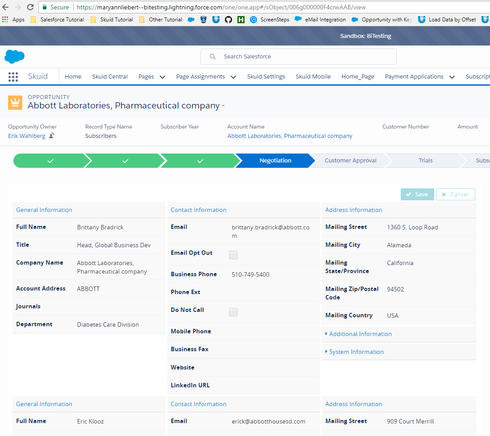Click the Opportunity crown icon
Screen dimensions: 490x436
point(15,103)
